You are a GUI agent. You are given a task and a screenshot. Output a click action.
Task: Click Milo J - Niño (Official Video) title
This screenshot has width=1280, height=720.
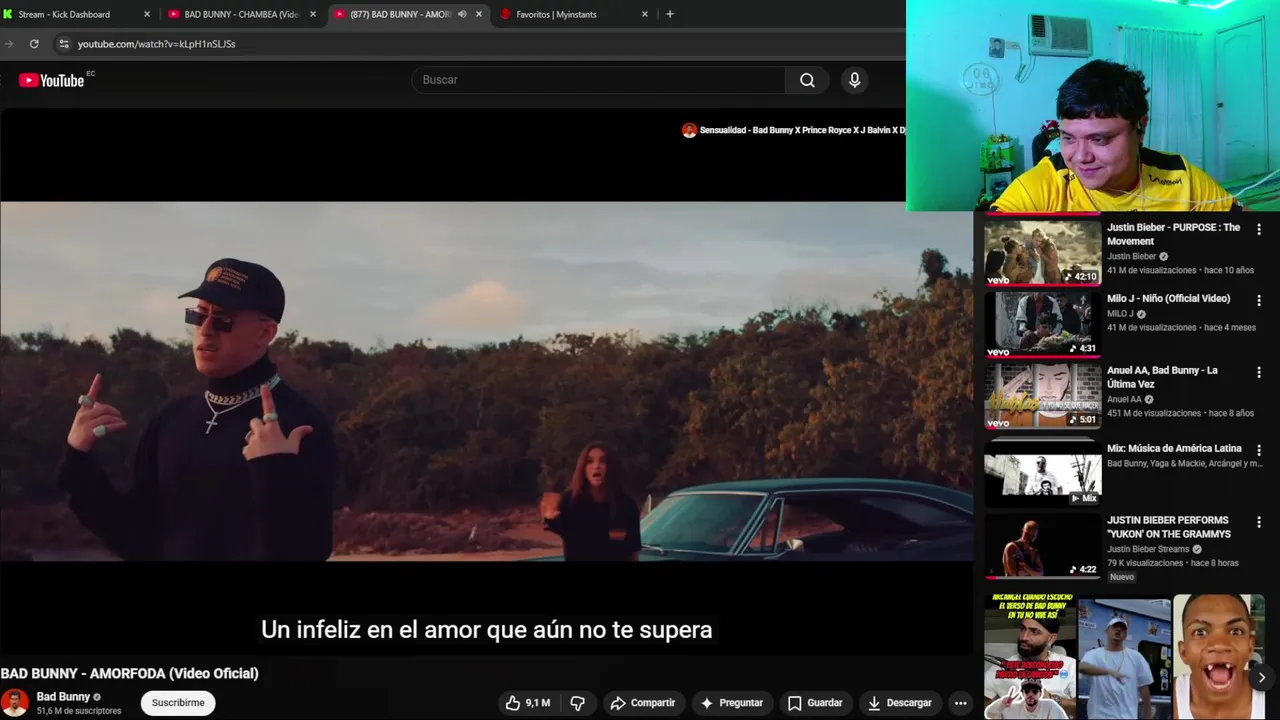[1168, 299]
